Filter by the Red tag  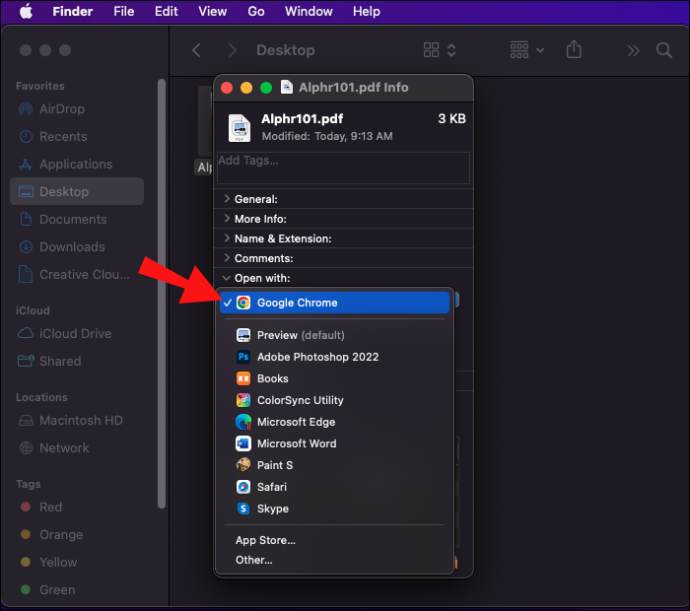pyautogui.click(x=77, y=507)
